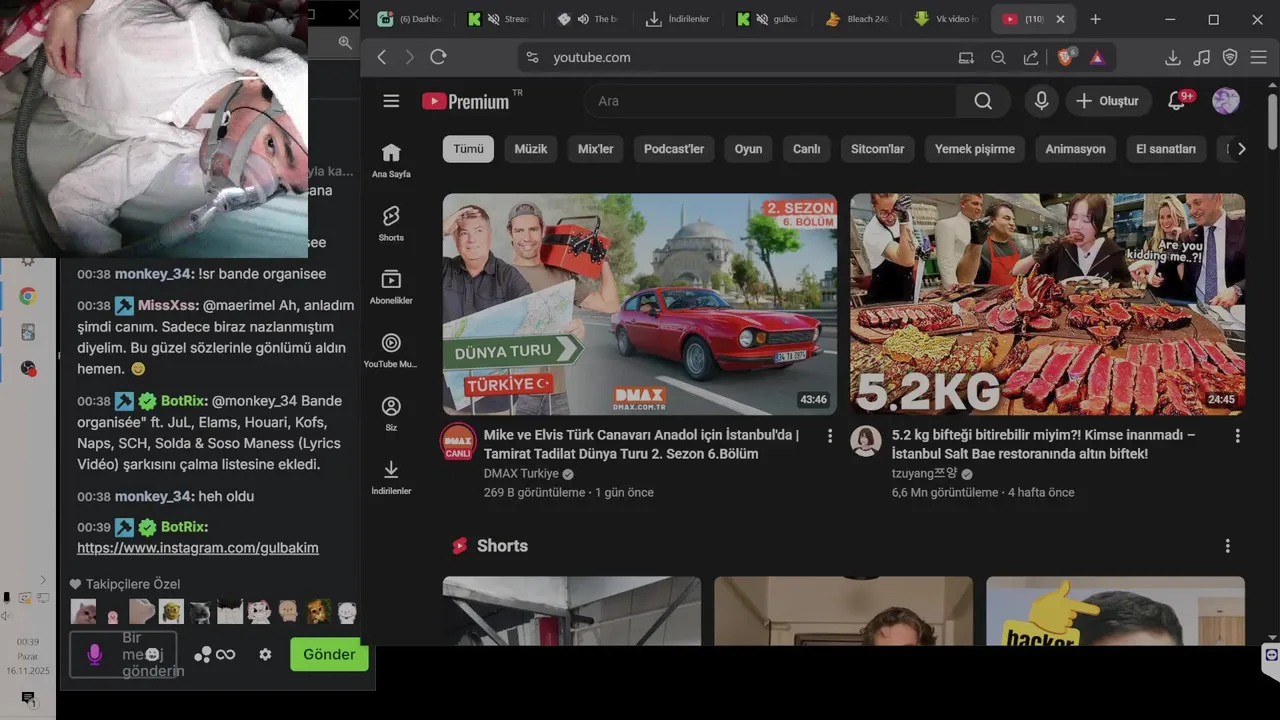The image size is (1280, 720).
Task: Open the emoji picker in the chat box
Action: pos(152,654)
